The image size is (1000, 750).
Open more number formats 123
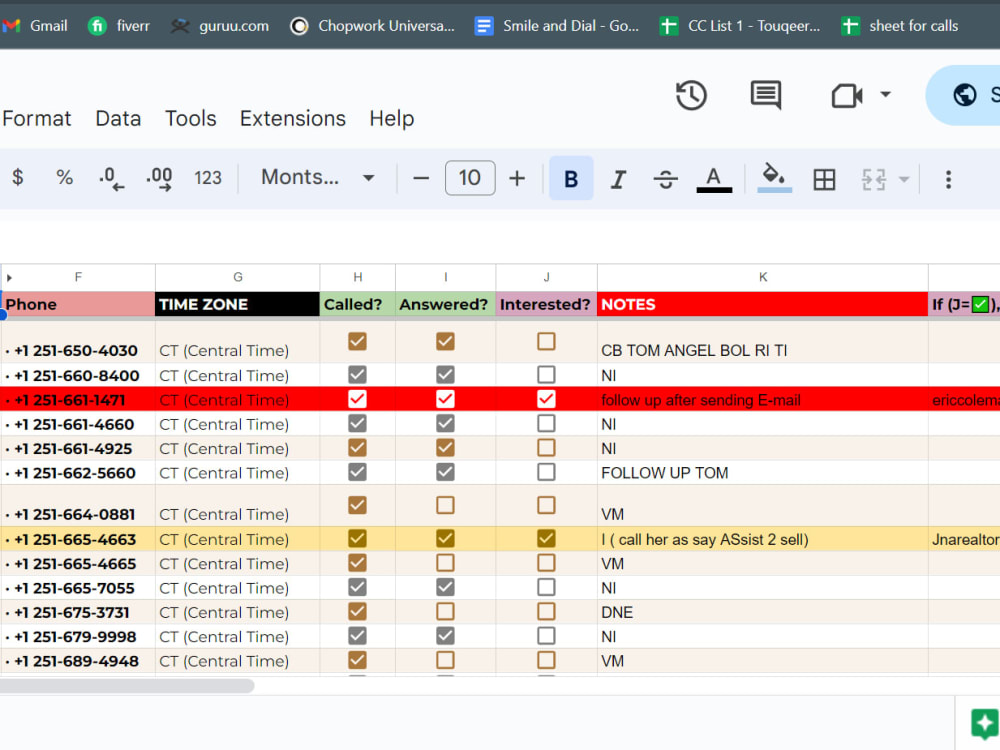coord(208,178)
